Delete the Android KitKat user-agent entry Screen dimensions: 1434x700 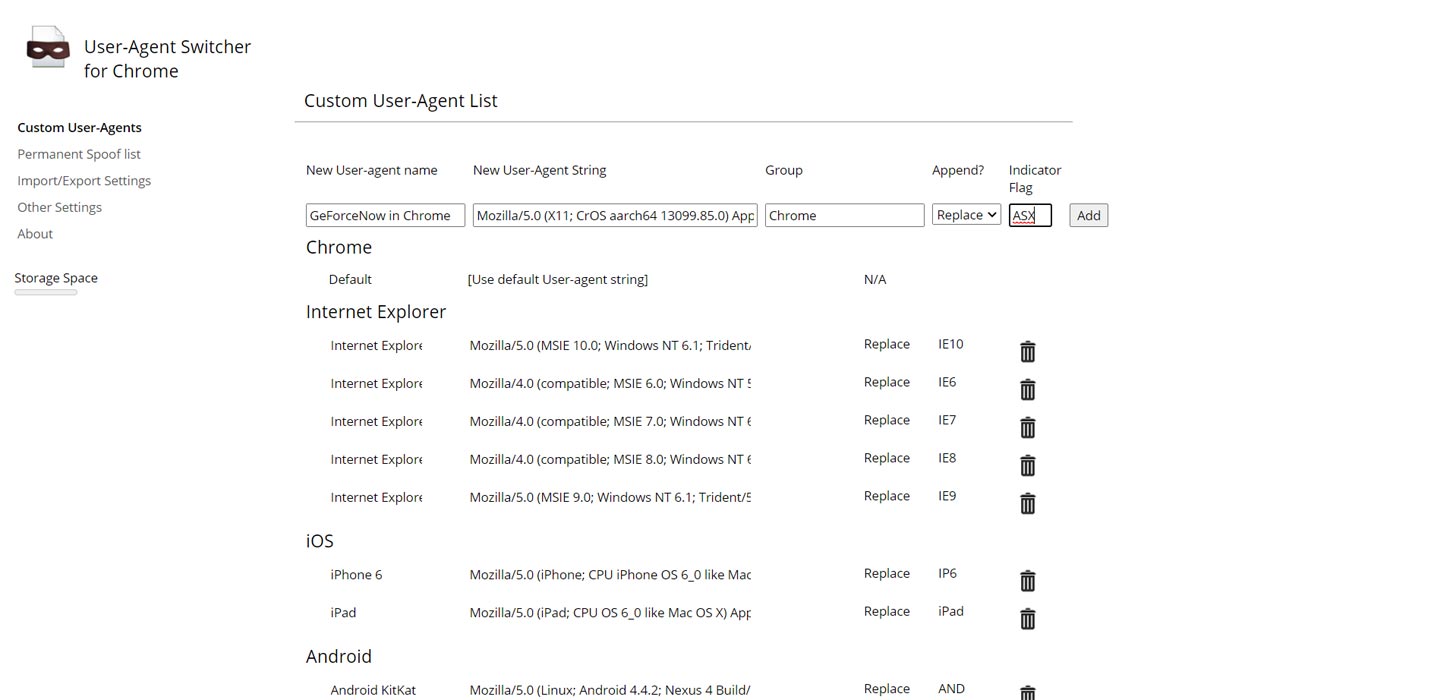tap(1027, 692)
